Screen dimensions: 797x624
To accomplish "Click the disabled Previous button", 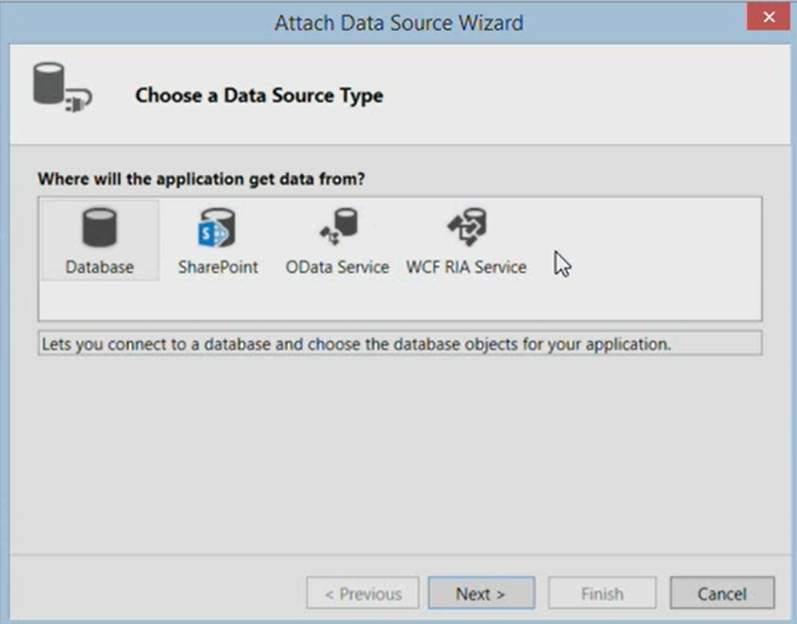I will [363, 593].
